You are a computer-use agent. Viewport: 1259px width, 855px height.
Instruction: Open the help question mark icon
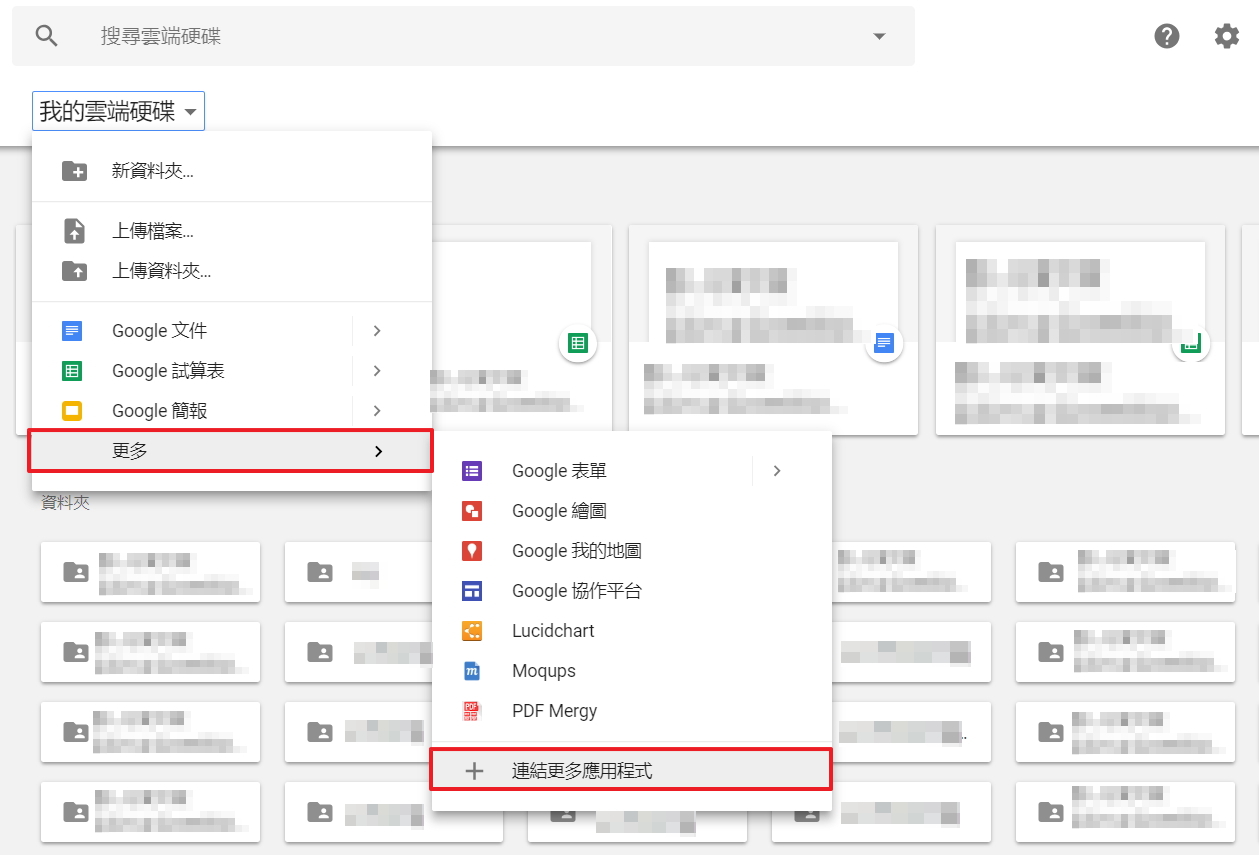coord(1167,36)
